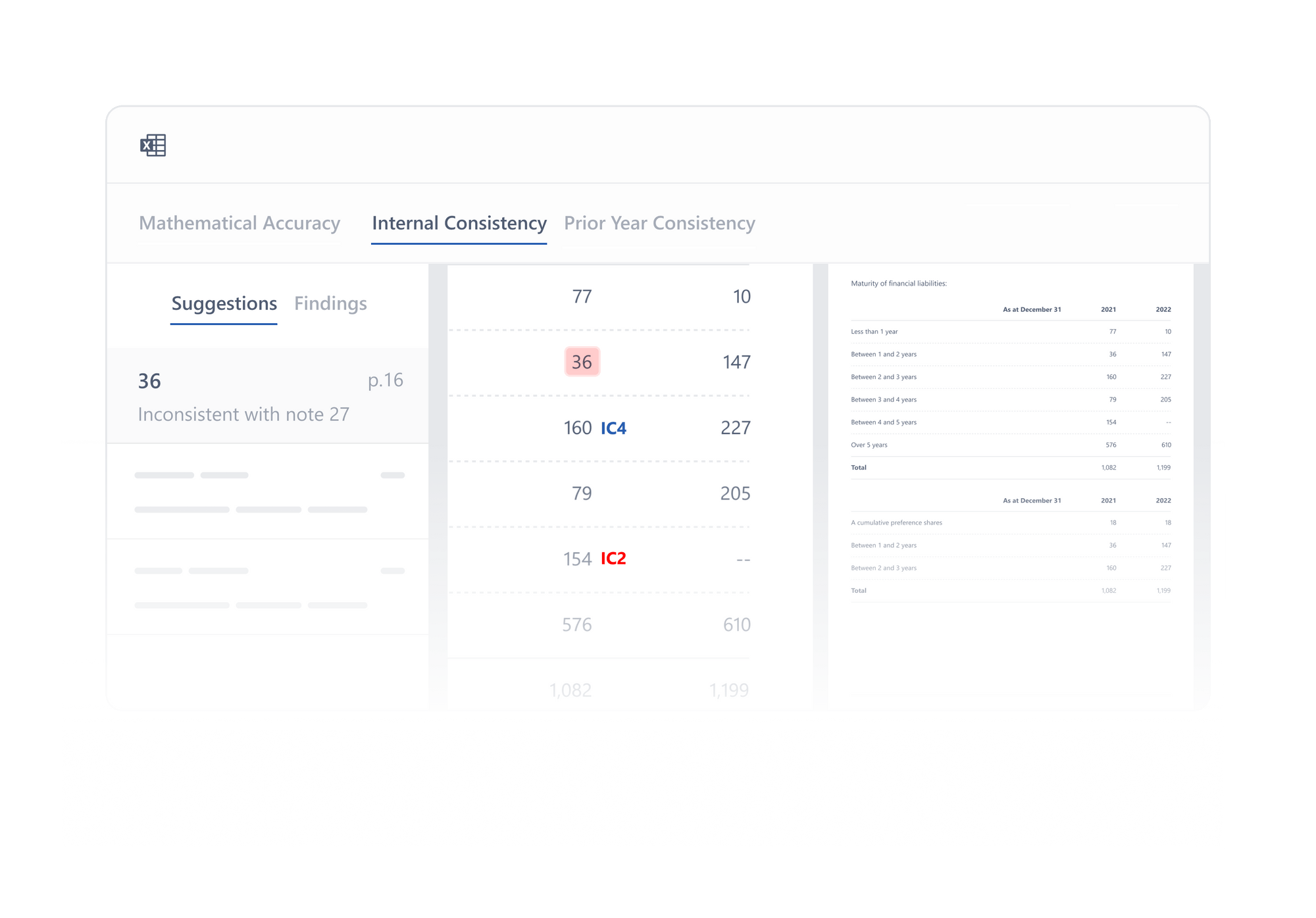Select the Over 5 years row total 576
1316x918 pixels.
(1111, 445)
